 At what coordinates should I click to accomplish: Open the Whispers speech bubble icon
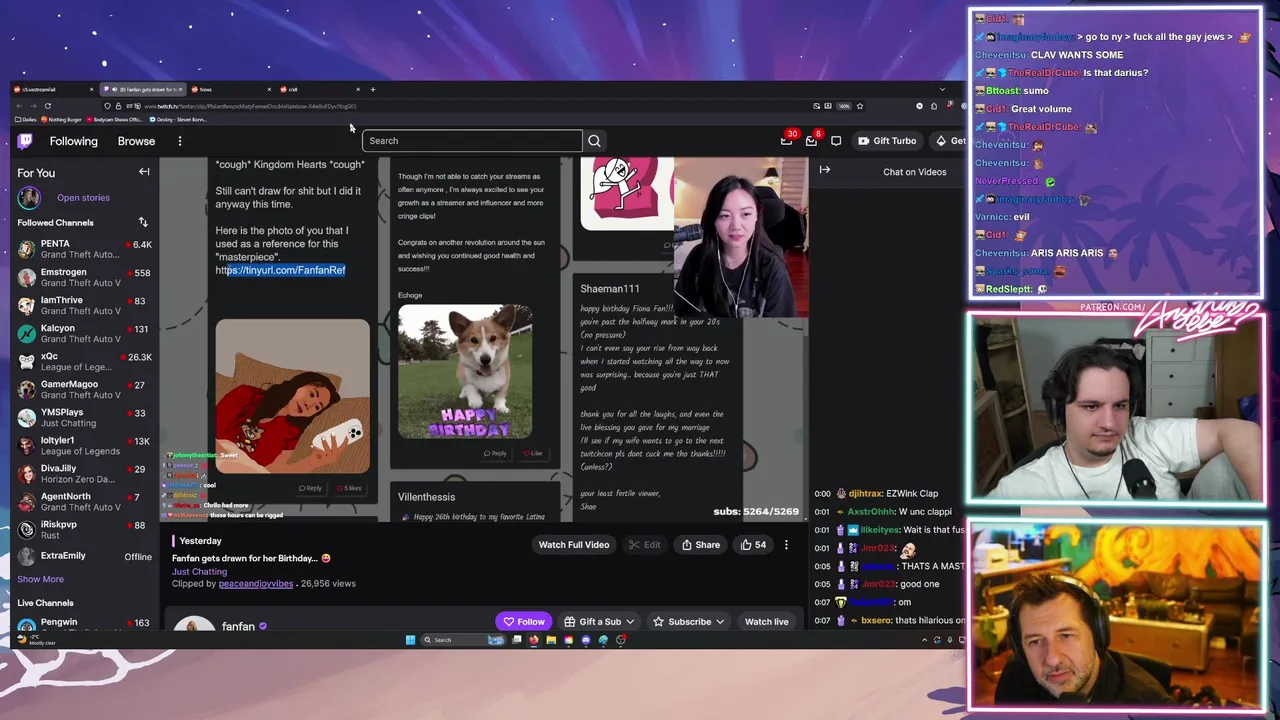[836, 141]
